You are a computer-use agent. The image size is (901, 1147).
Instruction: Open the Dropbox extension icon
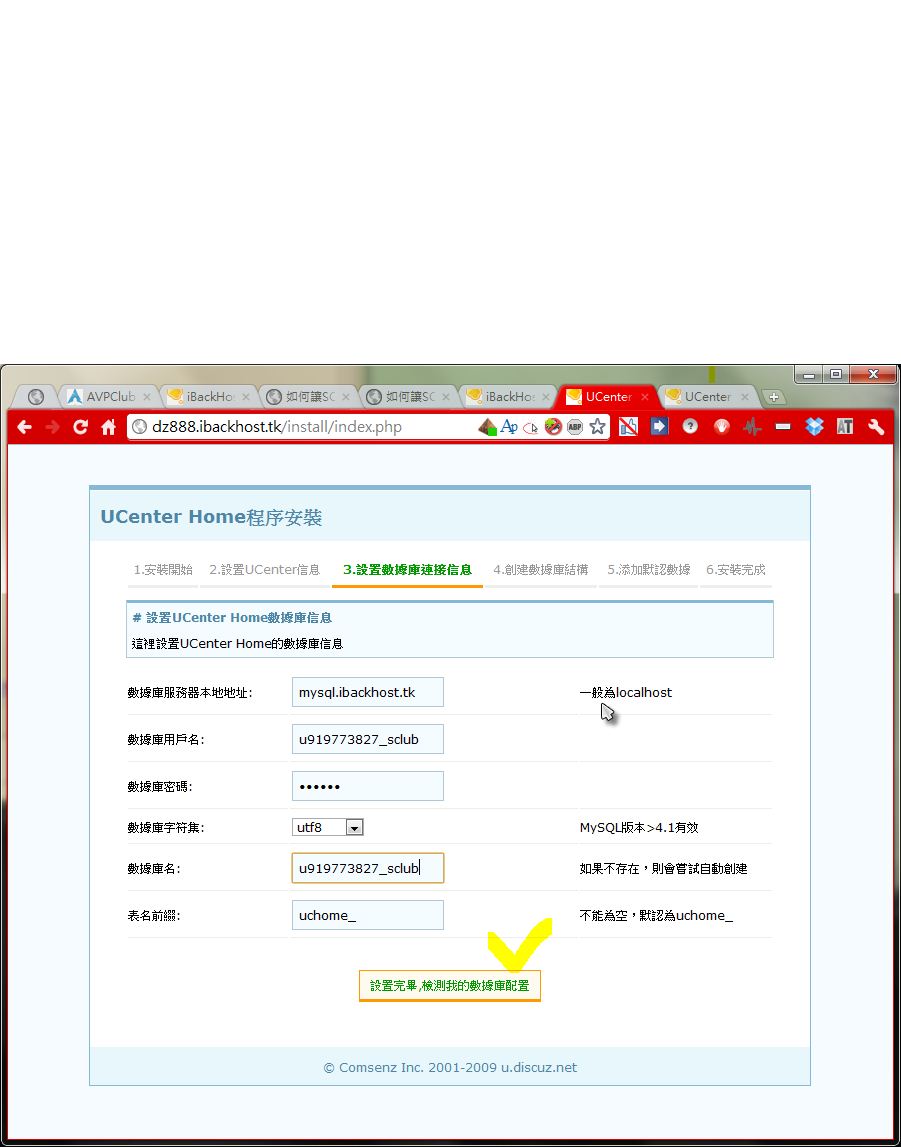(814, 427)
